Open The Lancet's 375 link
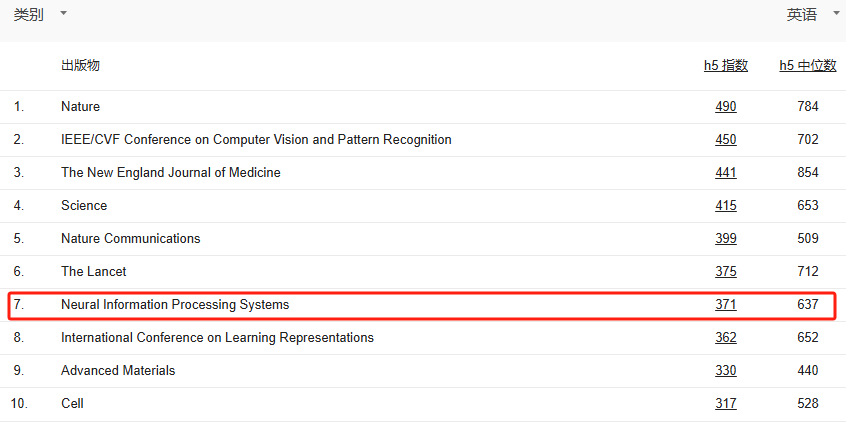Screen dimensions: 846x426 (725, 272)
